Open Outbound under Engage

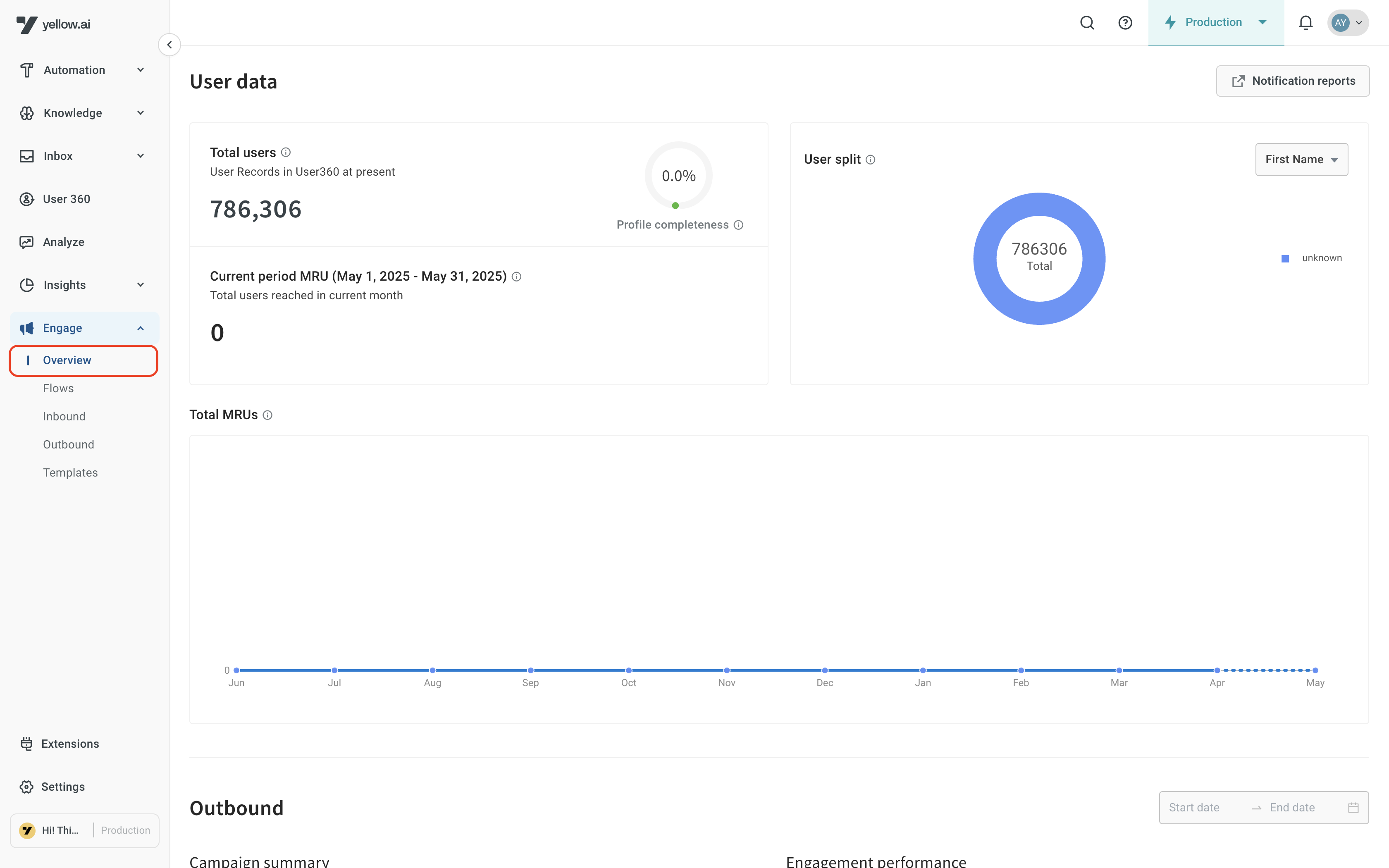[68, 445]
